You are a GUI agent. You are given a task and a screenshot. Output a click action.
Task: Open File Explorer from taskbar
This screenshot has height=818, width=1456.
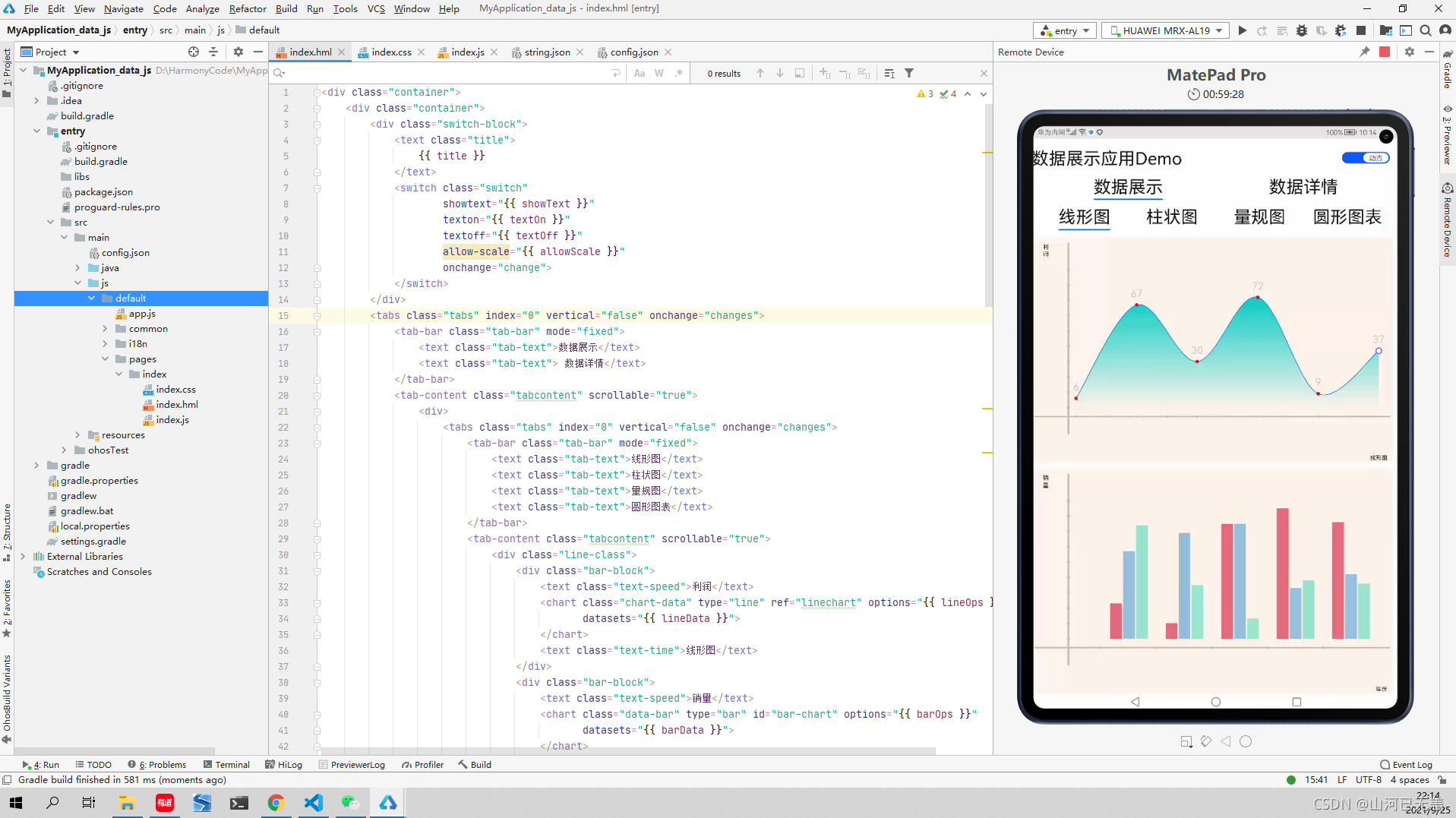[127, 802]
